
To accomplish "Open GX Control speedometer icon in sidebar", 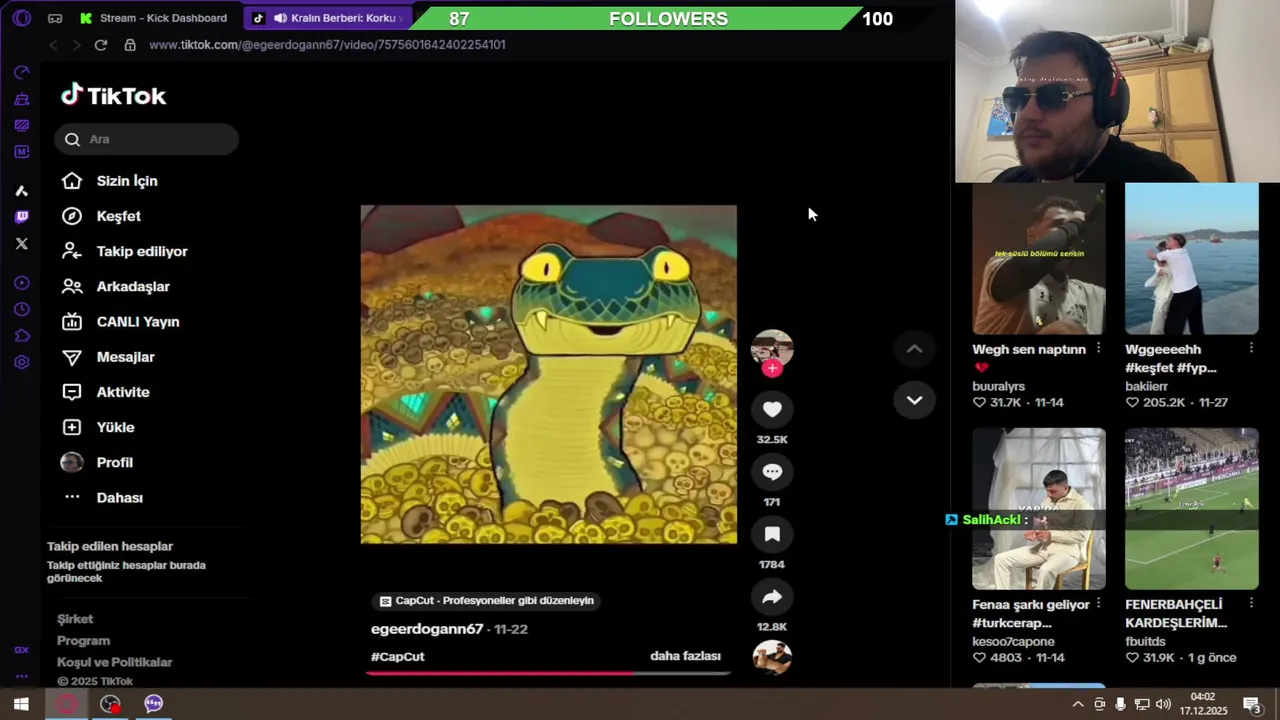I will [x=22, y=73].
